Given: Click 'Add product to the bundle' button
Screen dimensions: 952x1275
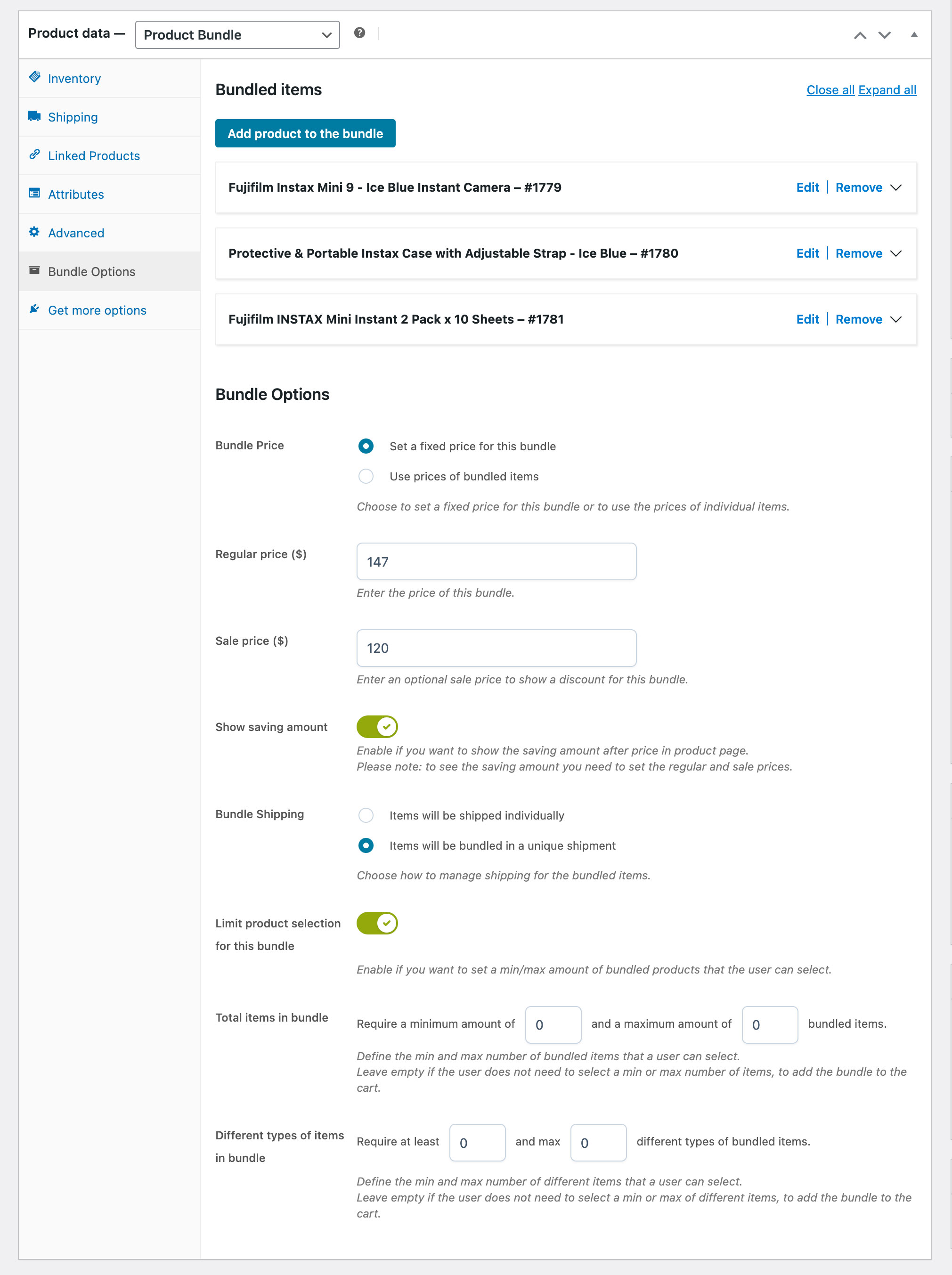Looking at the screenshot, I should pyautogui.click(x=305, y=134).
